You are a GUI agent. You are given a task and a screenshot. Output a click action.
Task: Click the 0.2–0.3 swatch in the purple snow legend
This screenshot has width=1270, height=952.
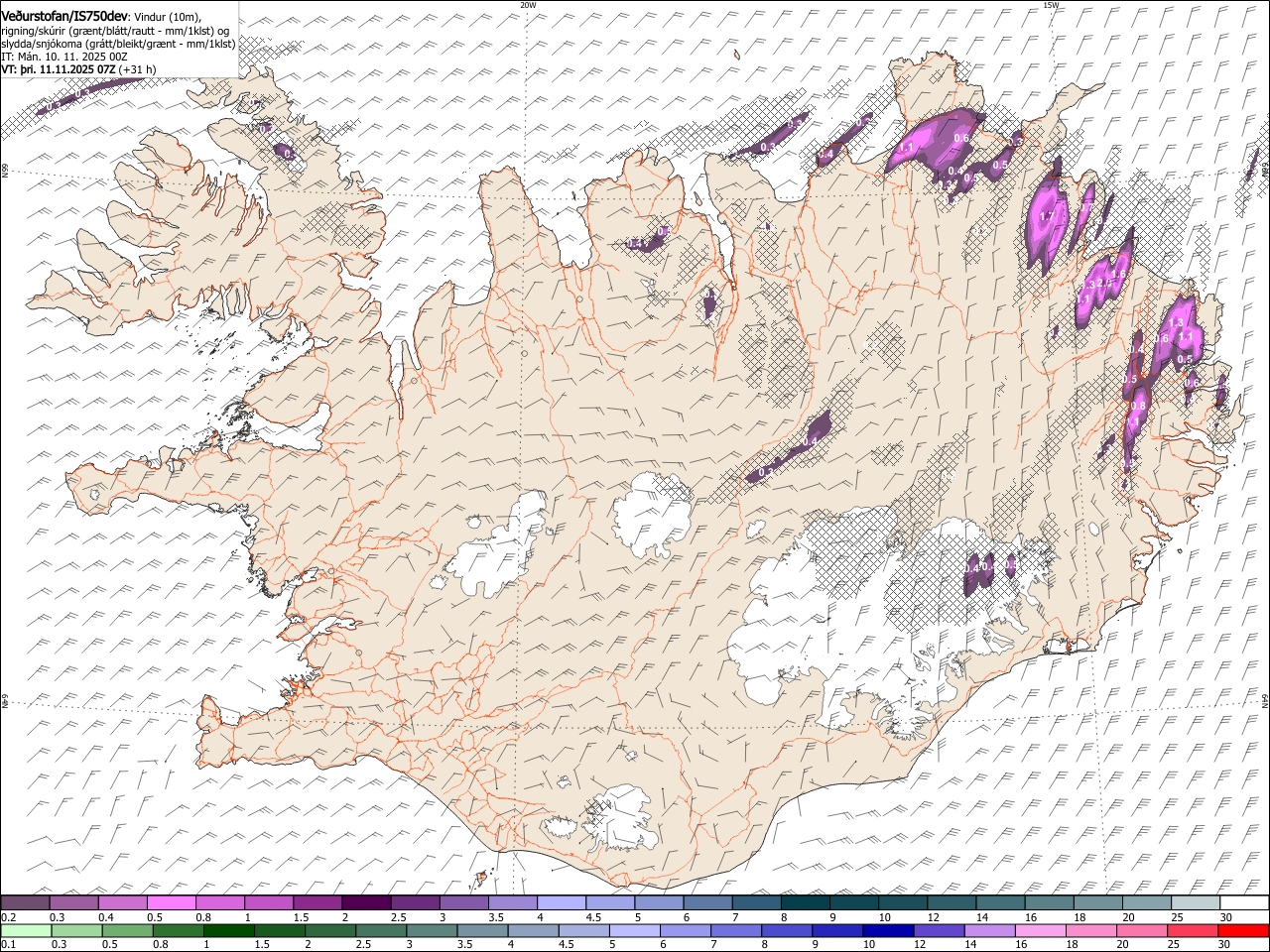point(25,903)
